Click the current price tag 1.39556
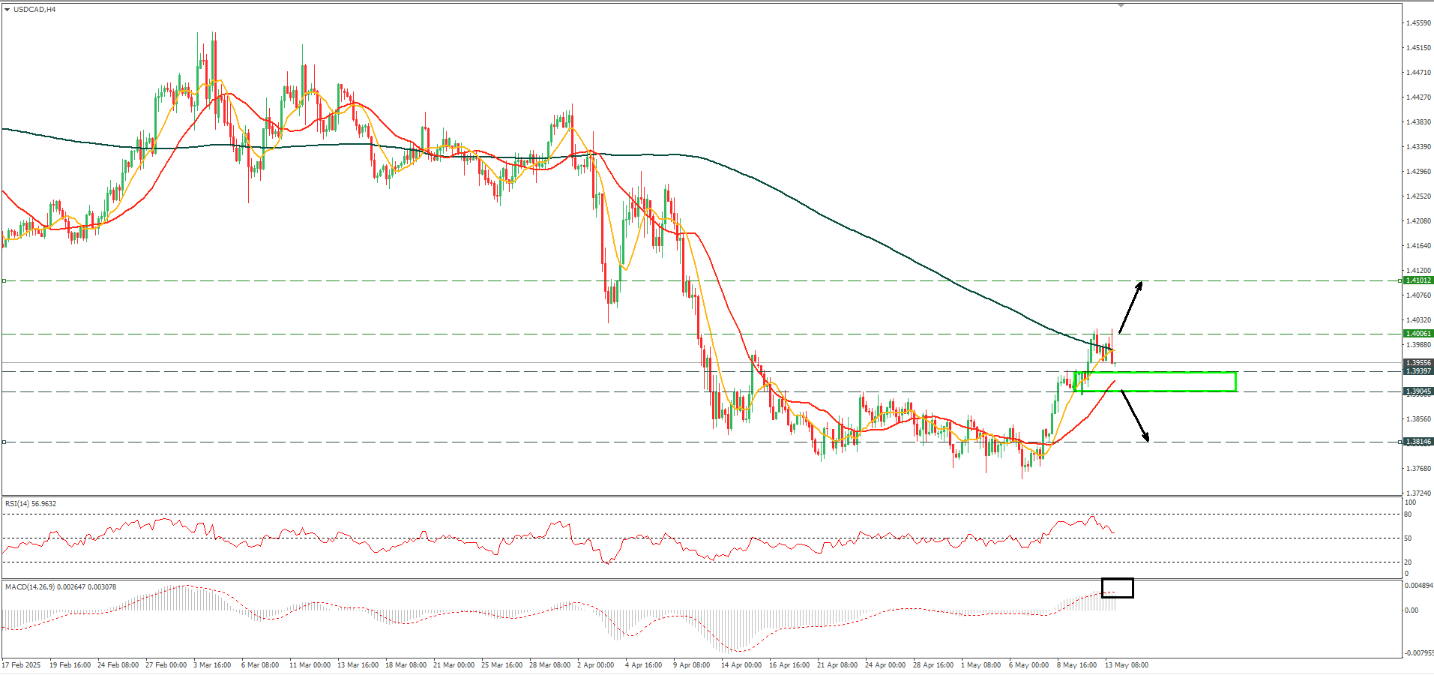Image resolution: width=1434 pixels, height=675 pixels. pos(1418,363)
